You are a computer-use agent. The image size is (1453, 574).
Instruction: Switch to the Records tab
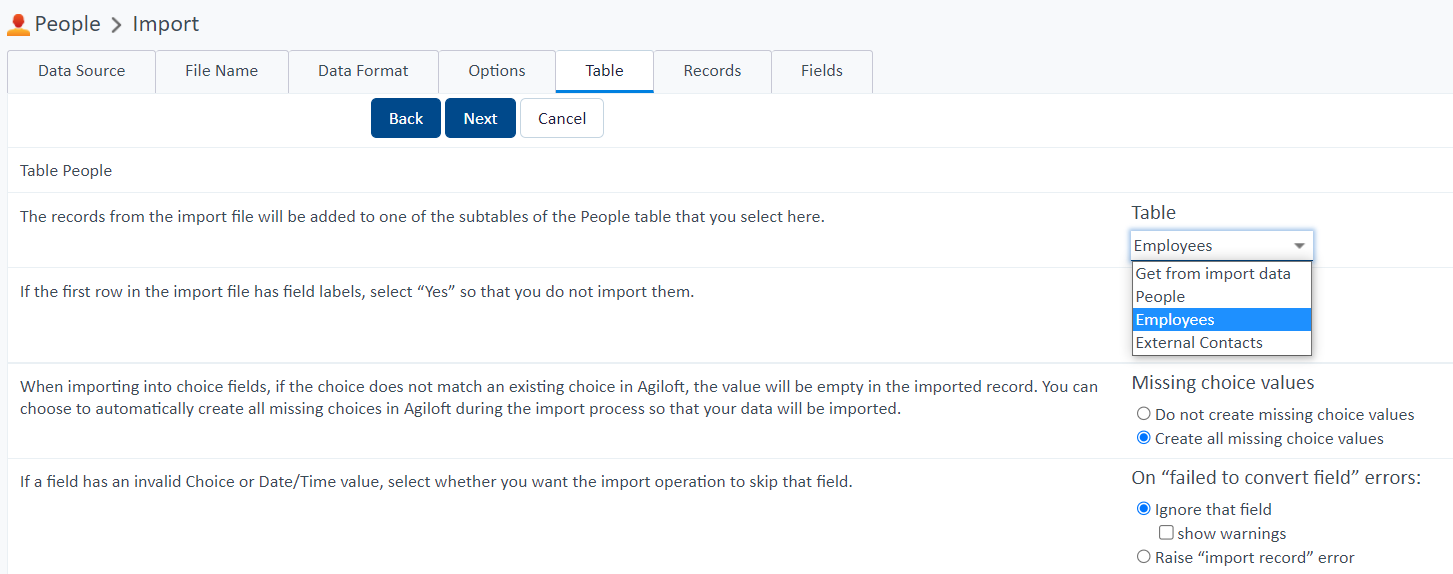pos(712,71)
